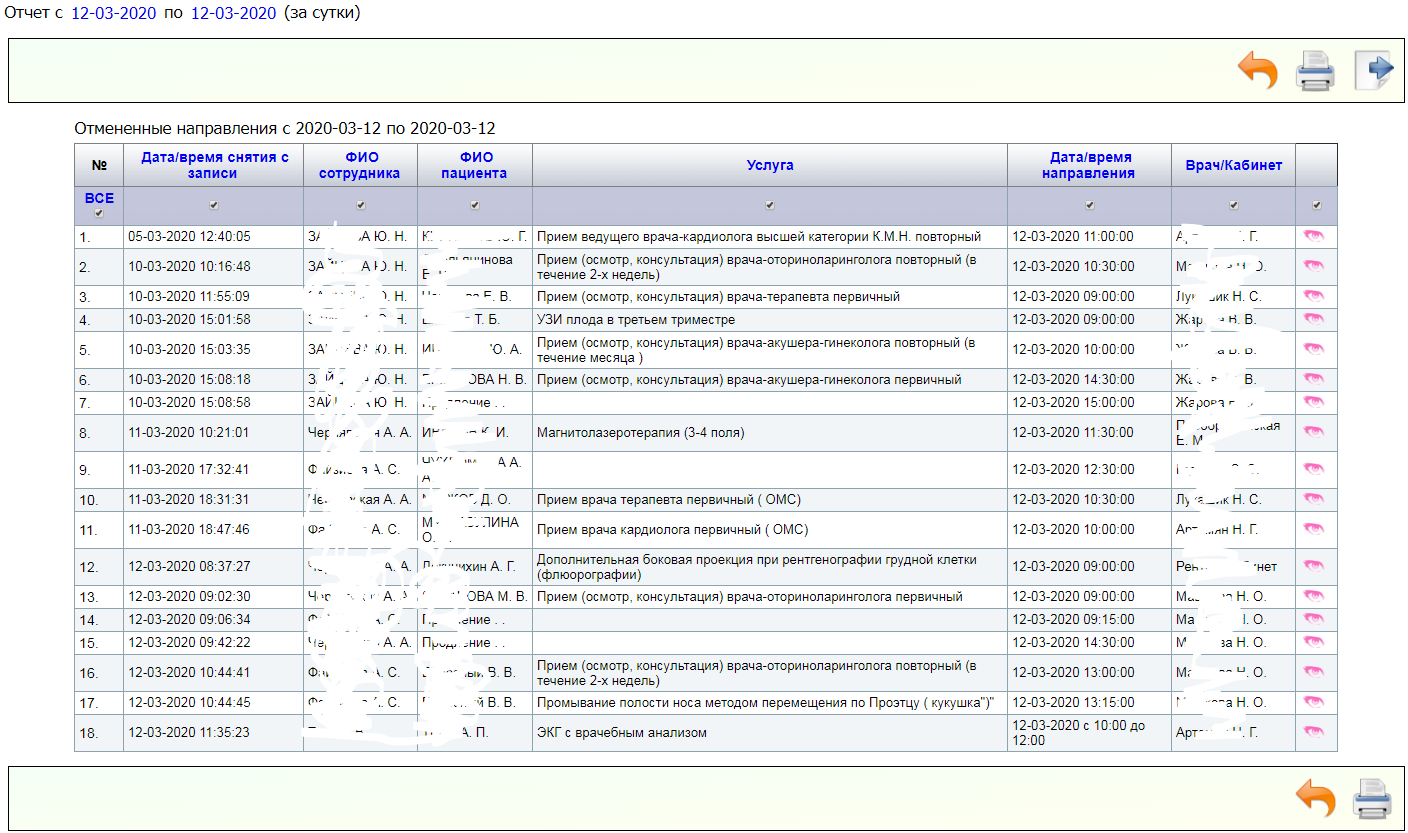This screenshot has height=833, width=1408.
Task: Click the 'Дата/время направления' column header
Action: tap(1089, 165)
